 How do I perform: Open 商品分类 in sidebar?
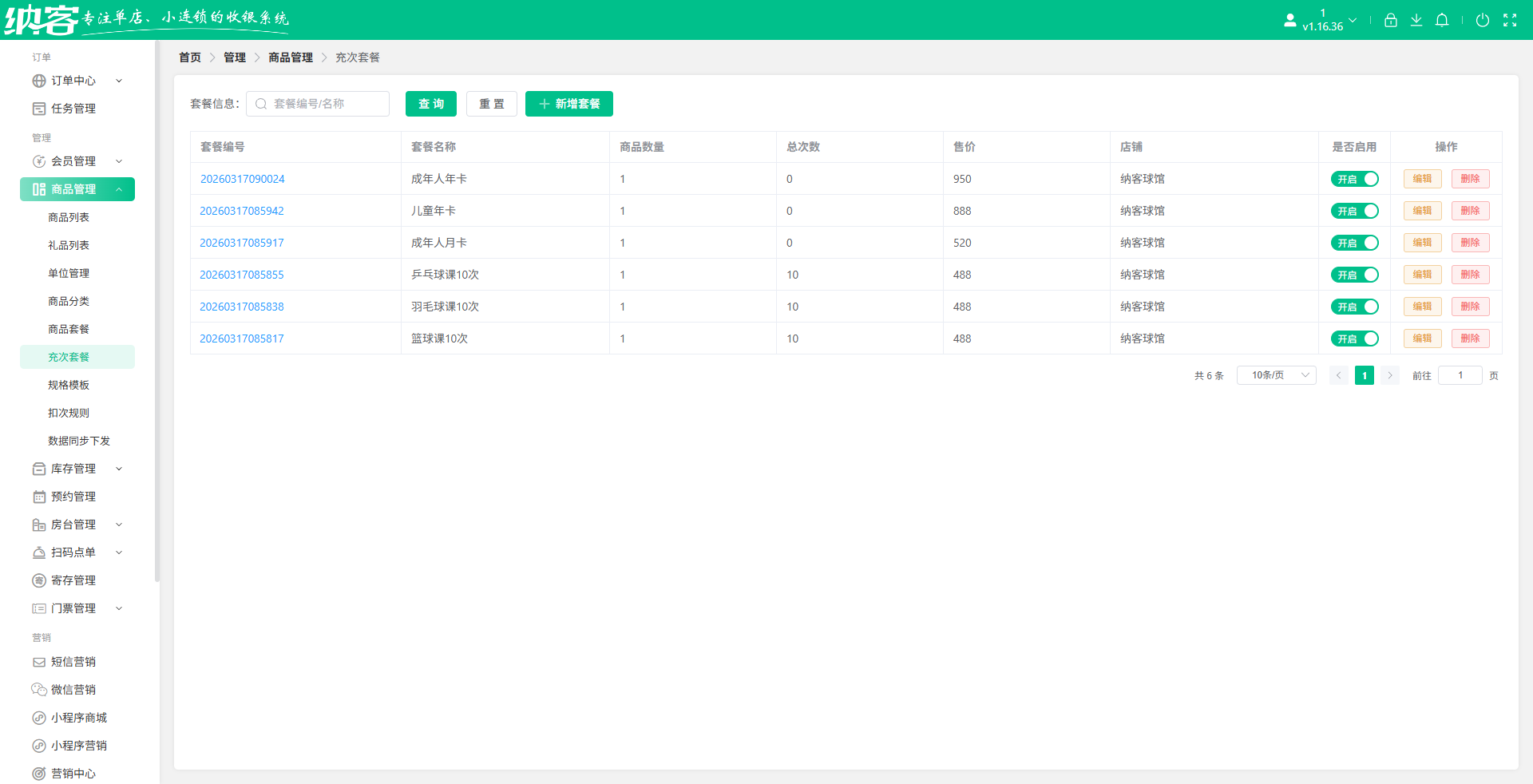coord(69,301)
